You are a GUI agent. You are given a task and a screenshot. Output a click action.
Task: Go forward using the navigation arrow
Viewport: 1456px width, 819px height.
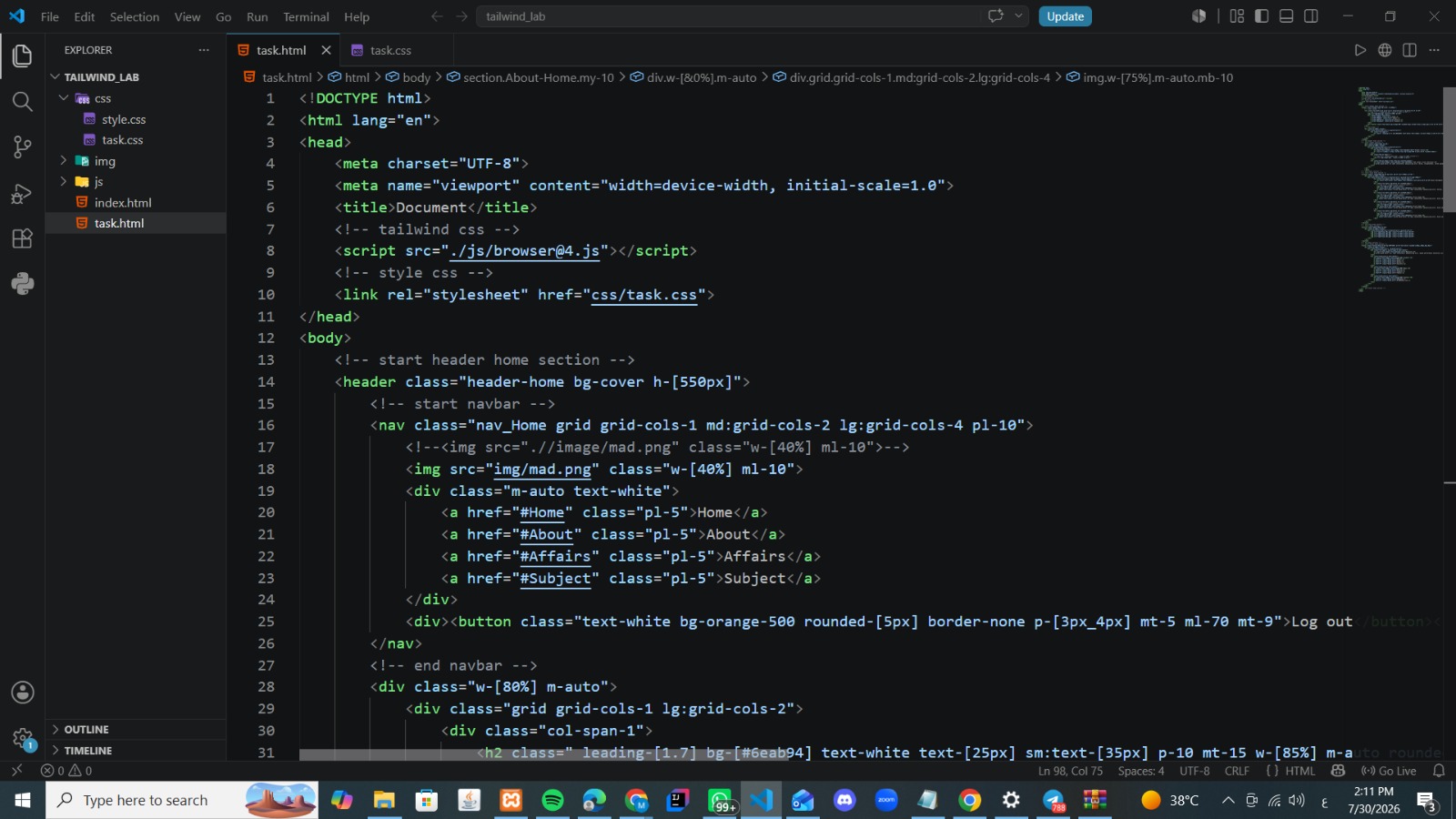click(x=462, y=16)
